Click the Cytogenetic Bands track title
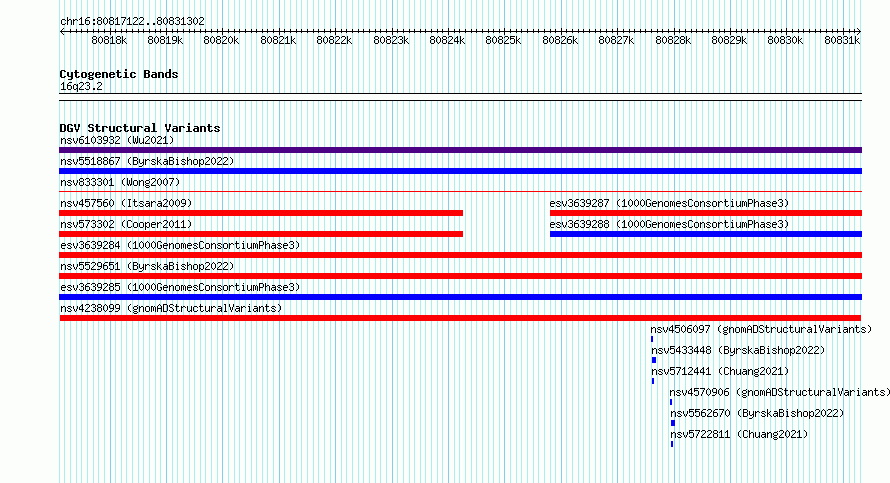This screenshot has height=483, width=890. point(119,74)
